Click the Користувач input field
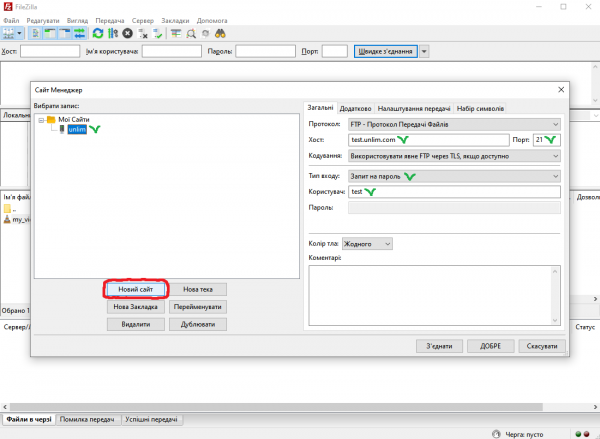 click(x=454, y=191)
